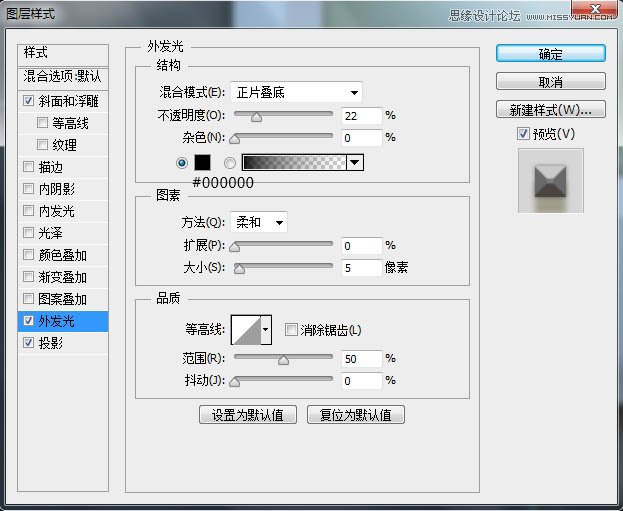Open the gradient picker dropdown arrow
The height and width of the screenshot is (511, 623).
click(x=355, y=163)
